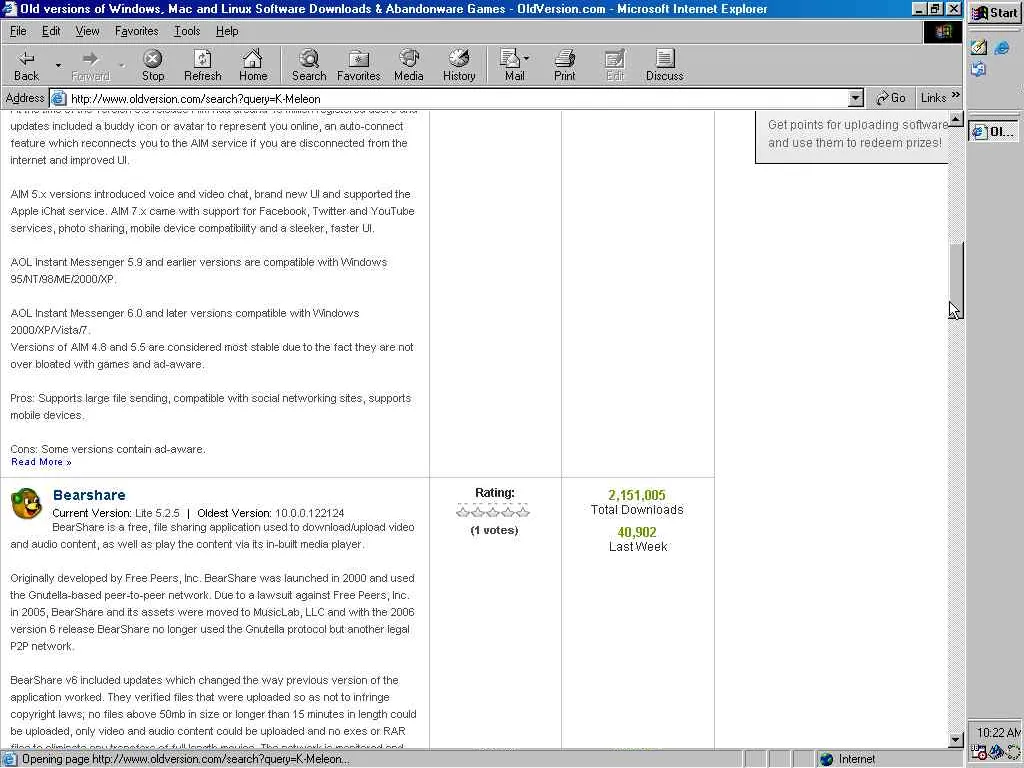Show browsing History from toolbar
This screenshot has height=768, width=1024.
[x=458, y=65]
